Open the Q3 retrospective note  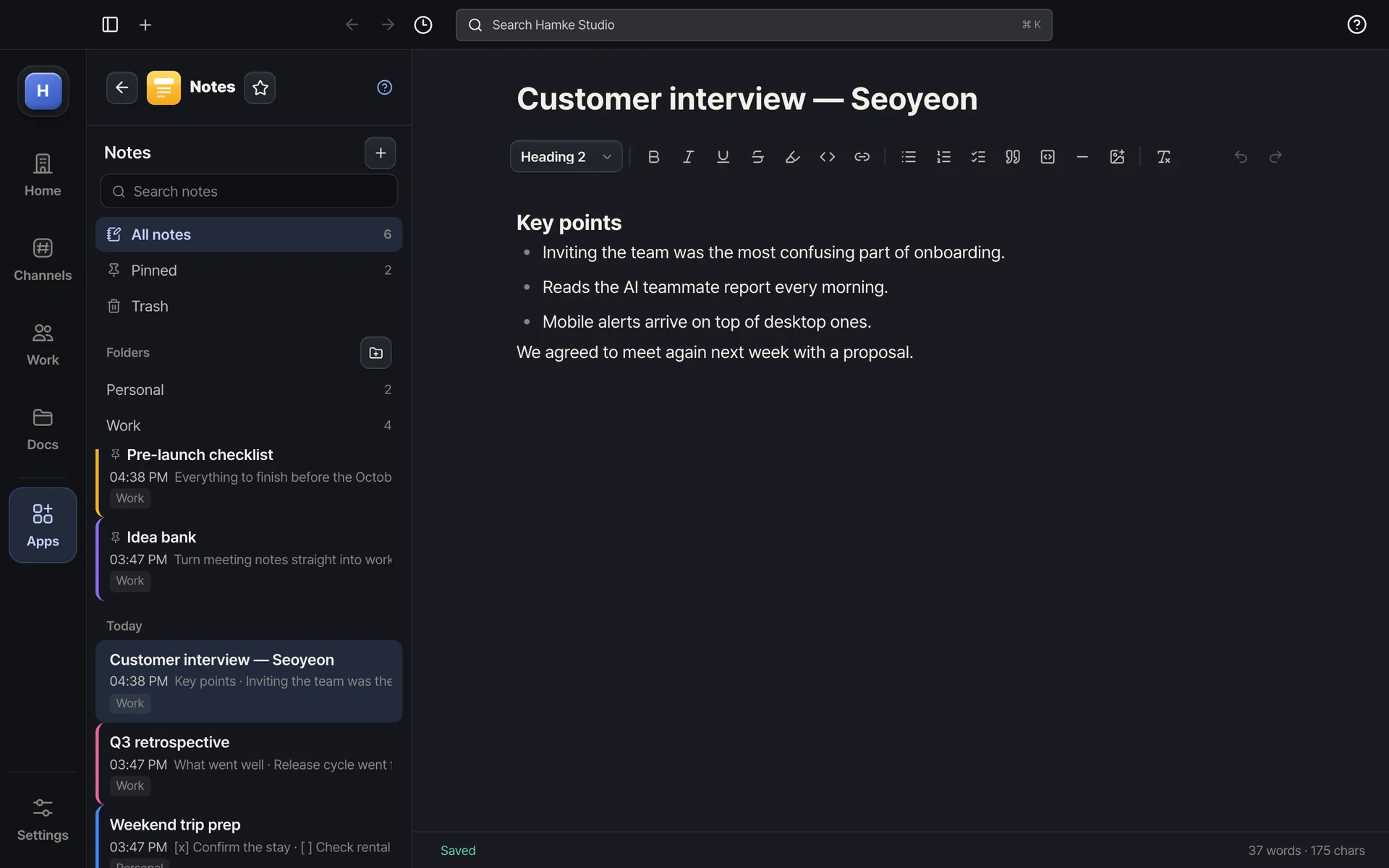pos(249,764)
